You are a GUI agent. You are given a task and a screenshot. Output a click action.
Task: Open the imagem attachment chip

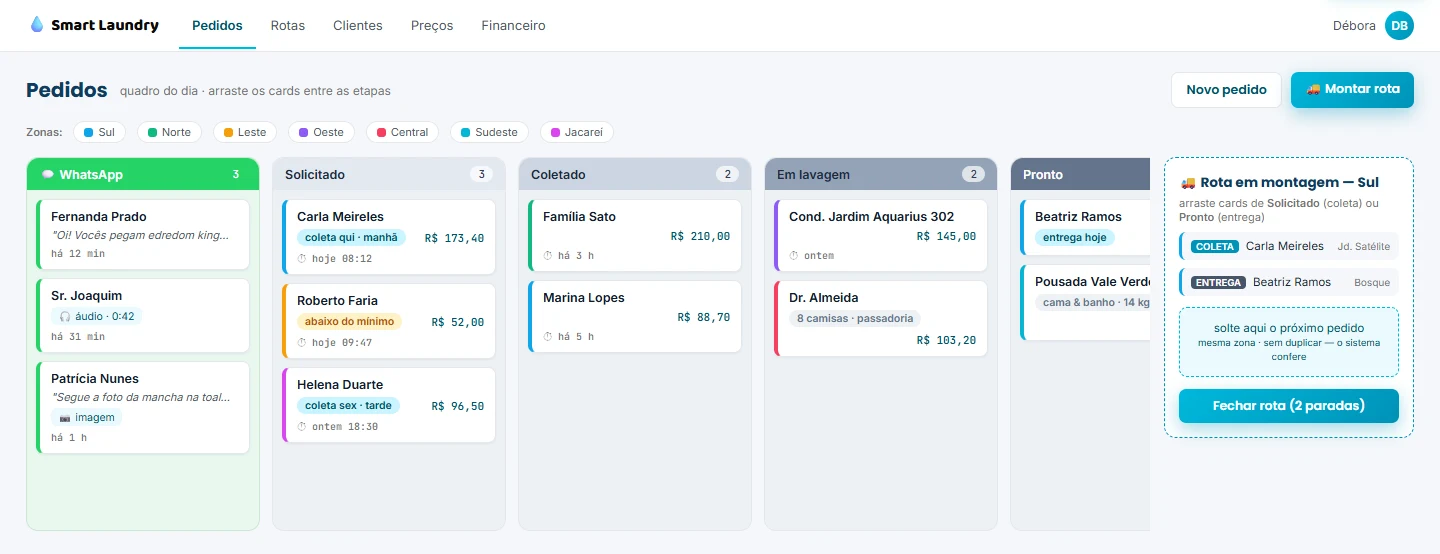[86, 417]
